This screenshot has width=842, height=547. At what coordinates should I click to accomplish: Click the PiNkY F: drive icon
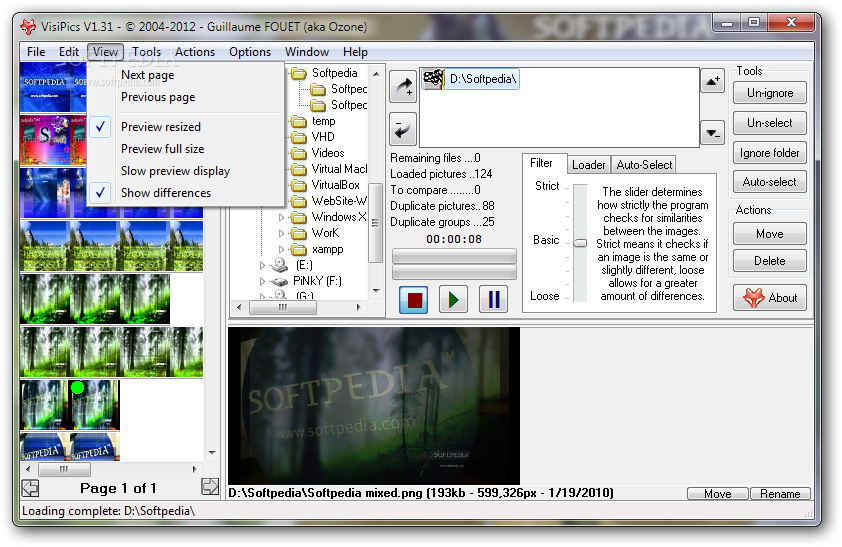coord(279,281)
